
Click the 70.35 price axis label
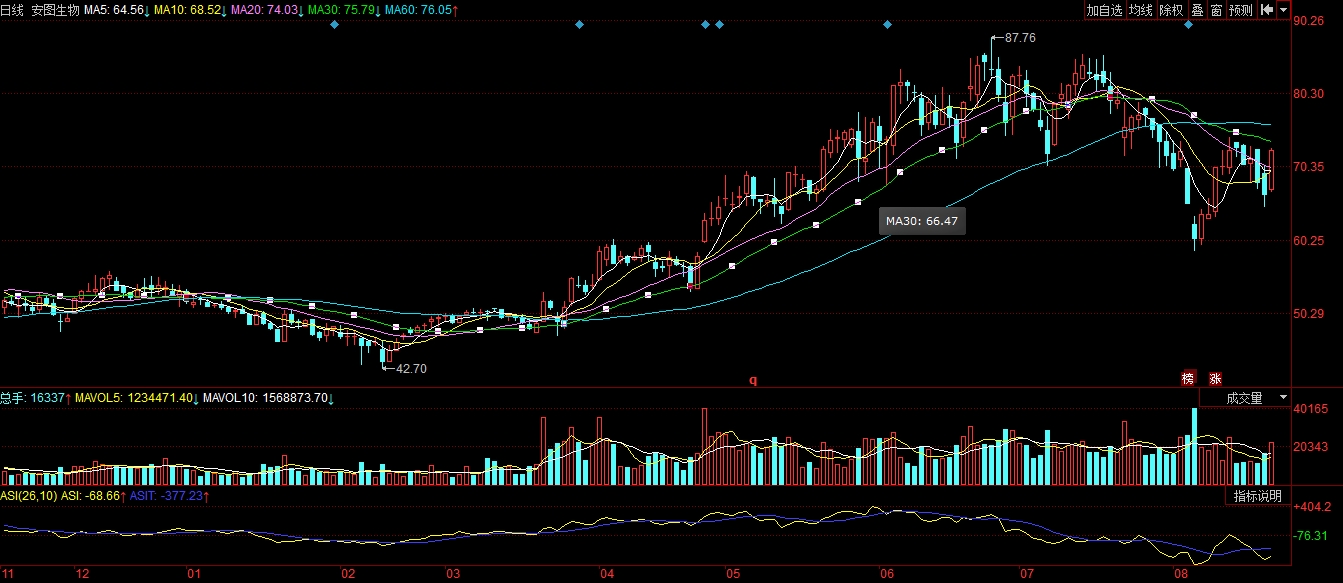click(x=1309, y=167)
